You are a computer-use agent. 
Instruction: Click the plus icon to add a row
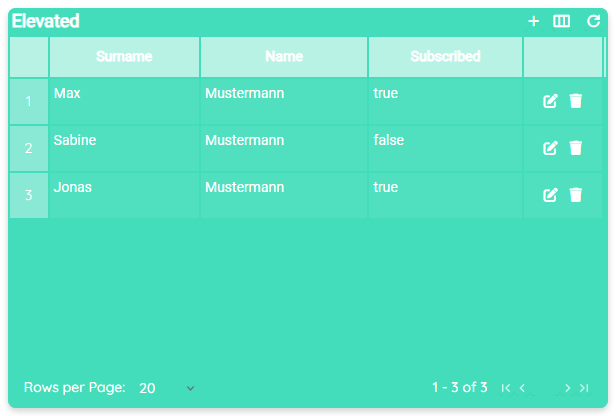(534, 21)
